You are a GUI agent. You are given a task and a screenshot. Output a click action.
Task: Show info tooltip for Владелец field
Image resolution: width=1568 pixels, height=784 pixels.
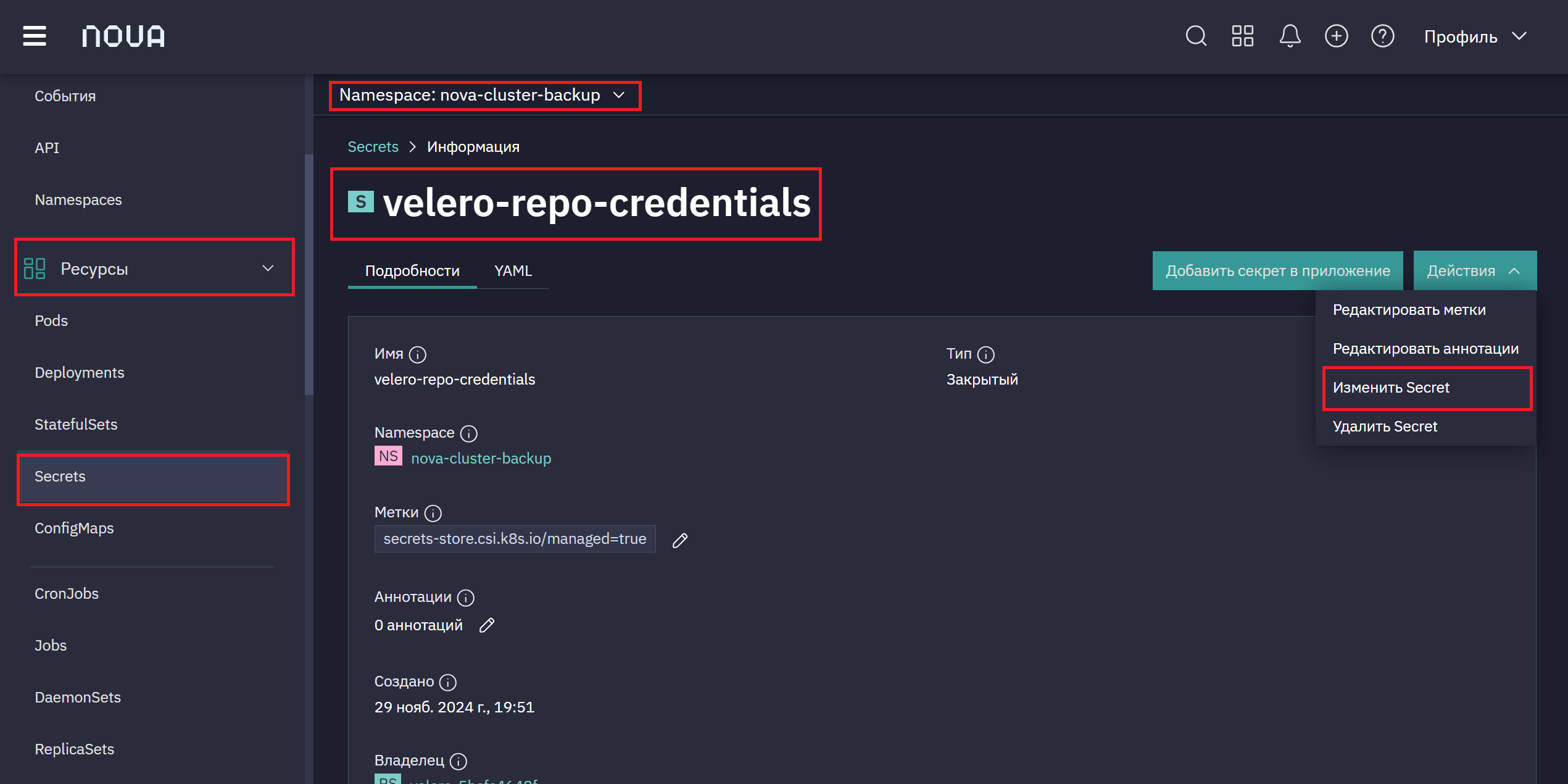(x=458, y=761)
